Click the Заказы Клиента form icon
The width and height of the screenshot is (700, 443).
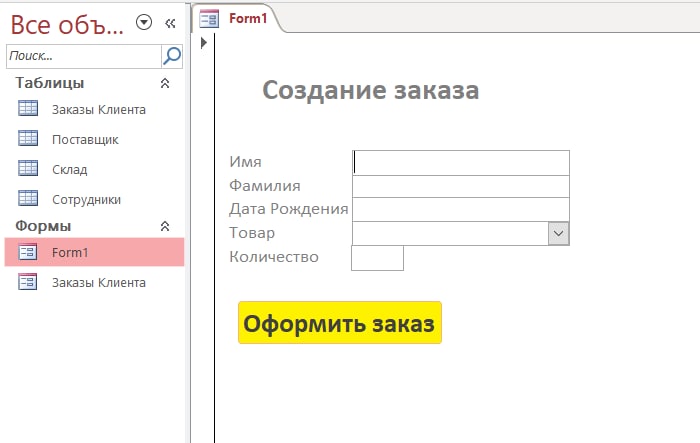coord(28,282)
